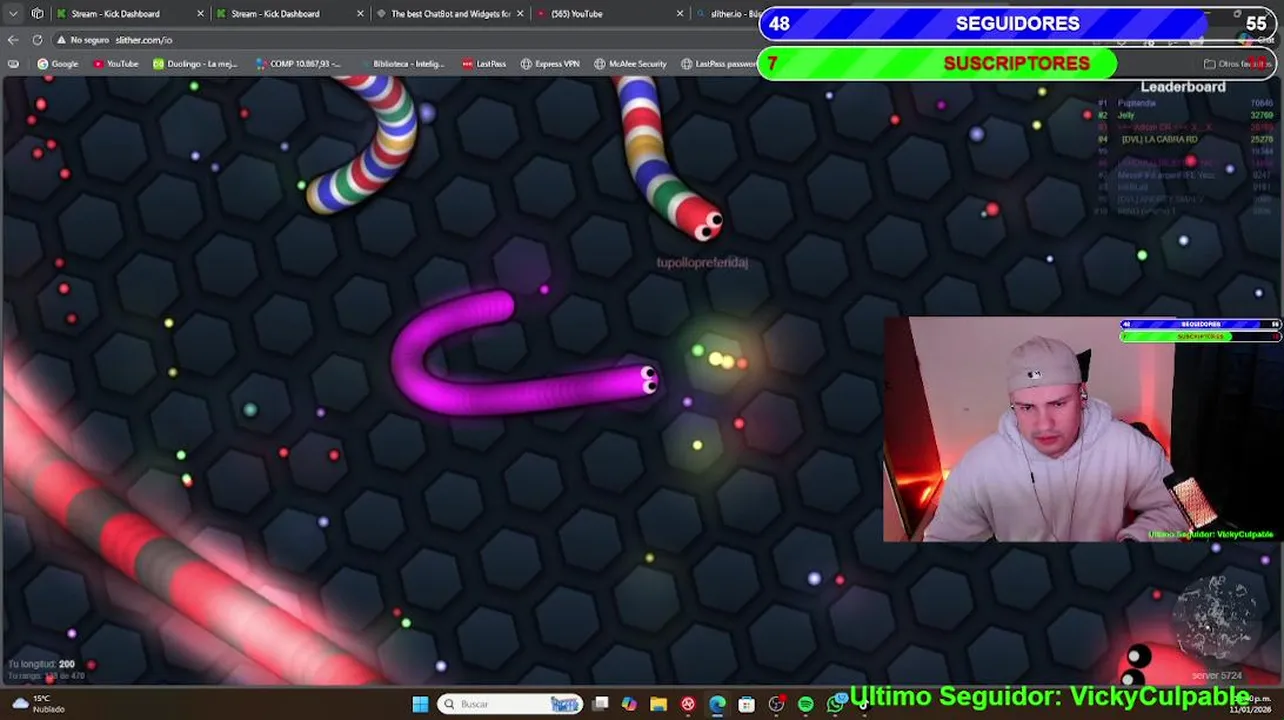Open the YouTube bookmark

[115, 64]
